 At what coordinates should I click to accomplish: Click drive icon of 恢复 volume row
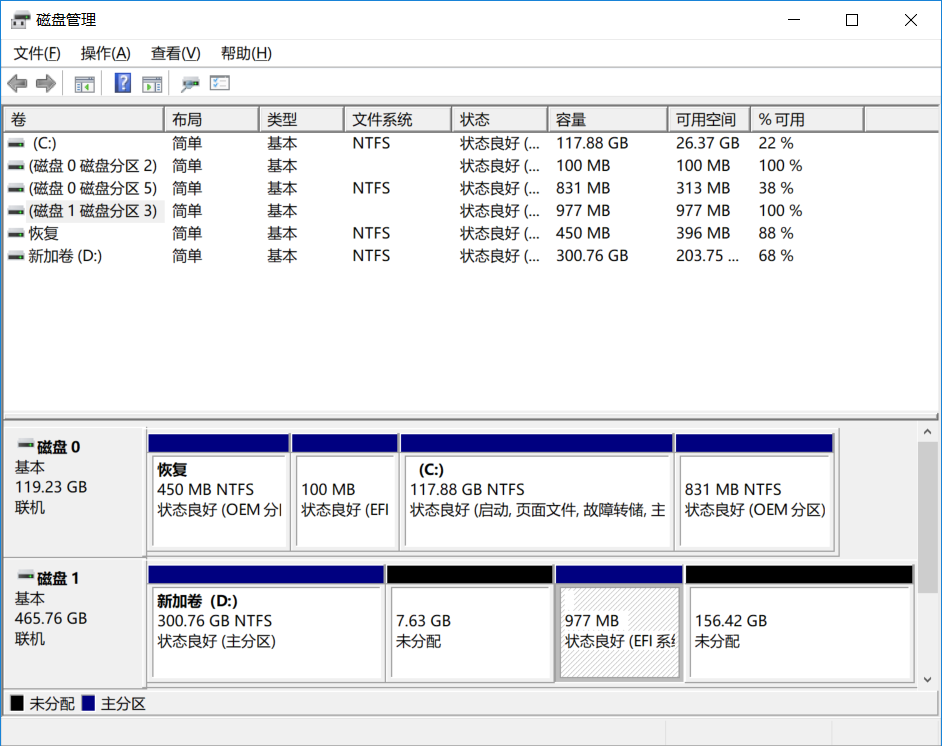(x=16, y=234)
